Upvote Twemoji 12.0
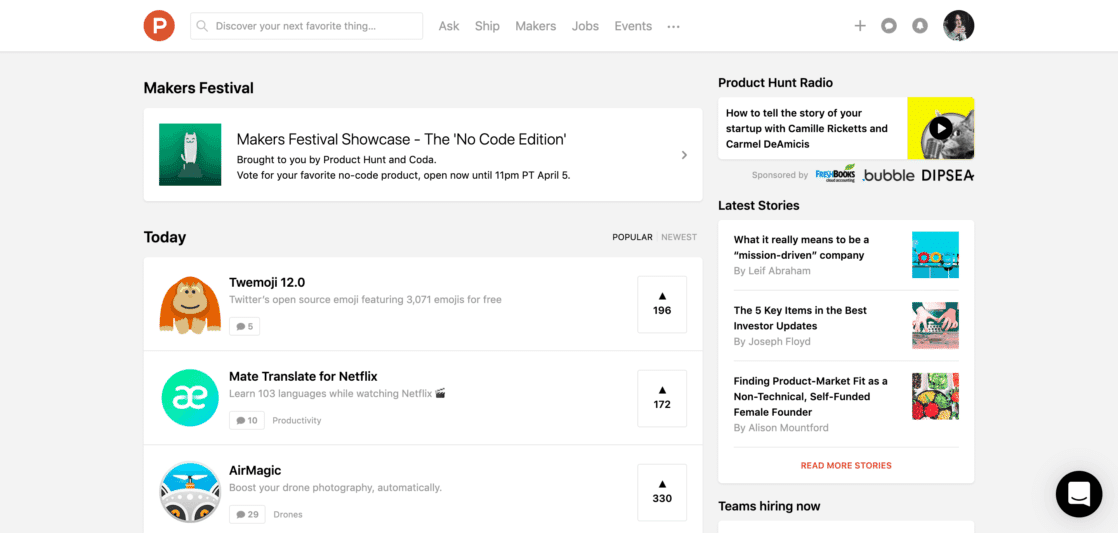The image size is (1118, 533). click(662, 304)
